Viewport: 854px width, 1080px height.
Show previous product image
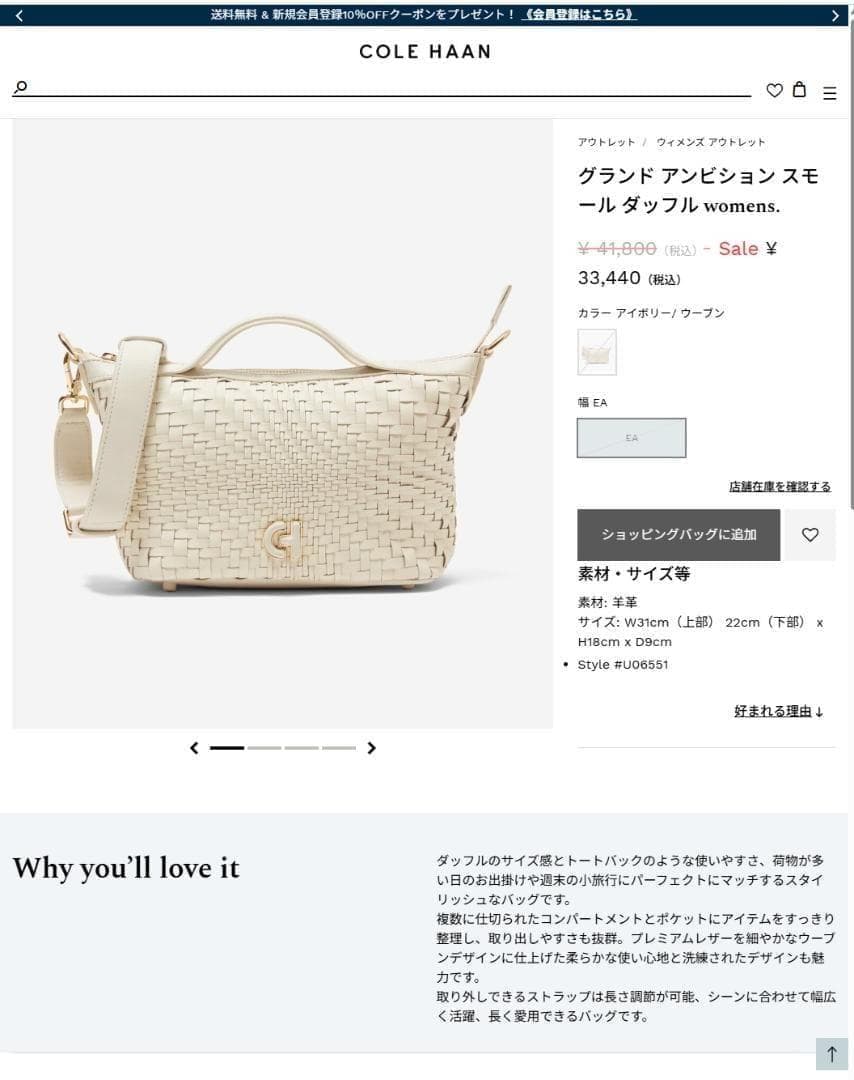194,747
